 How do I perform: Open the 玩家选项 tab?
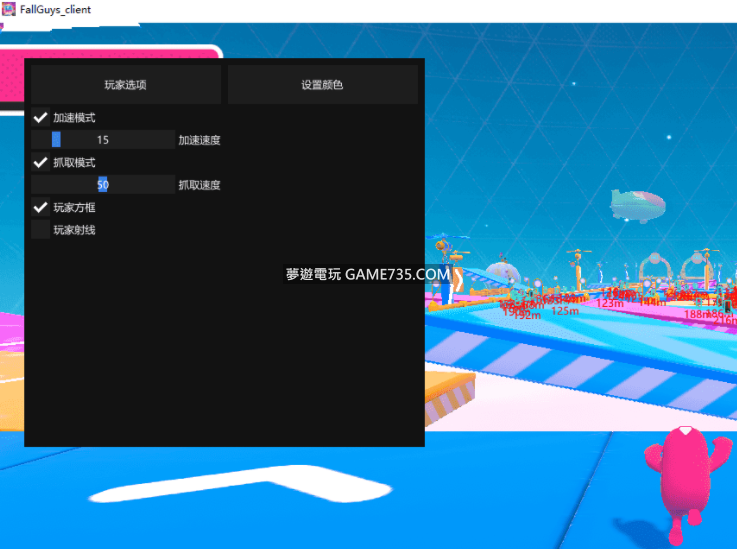125,85
